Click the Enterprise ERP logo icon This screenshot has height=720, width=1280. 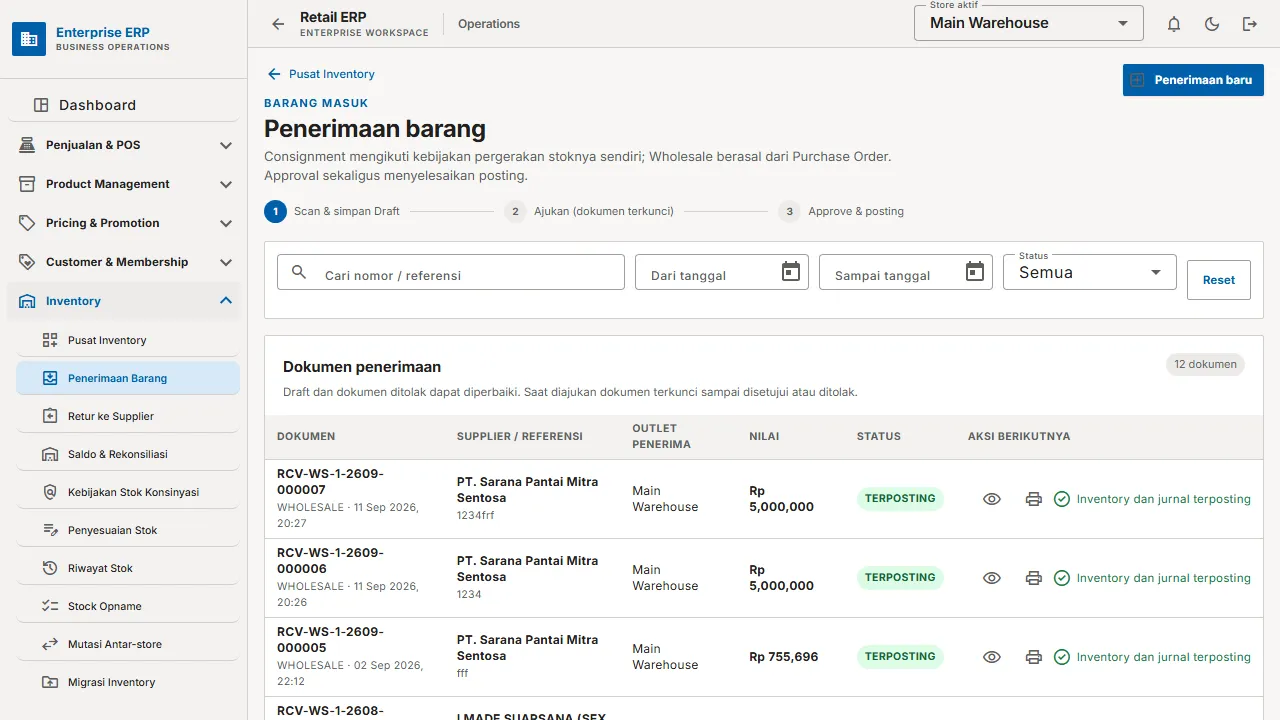[29, 39]
